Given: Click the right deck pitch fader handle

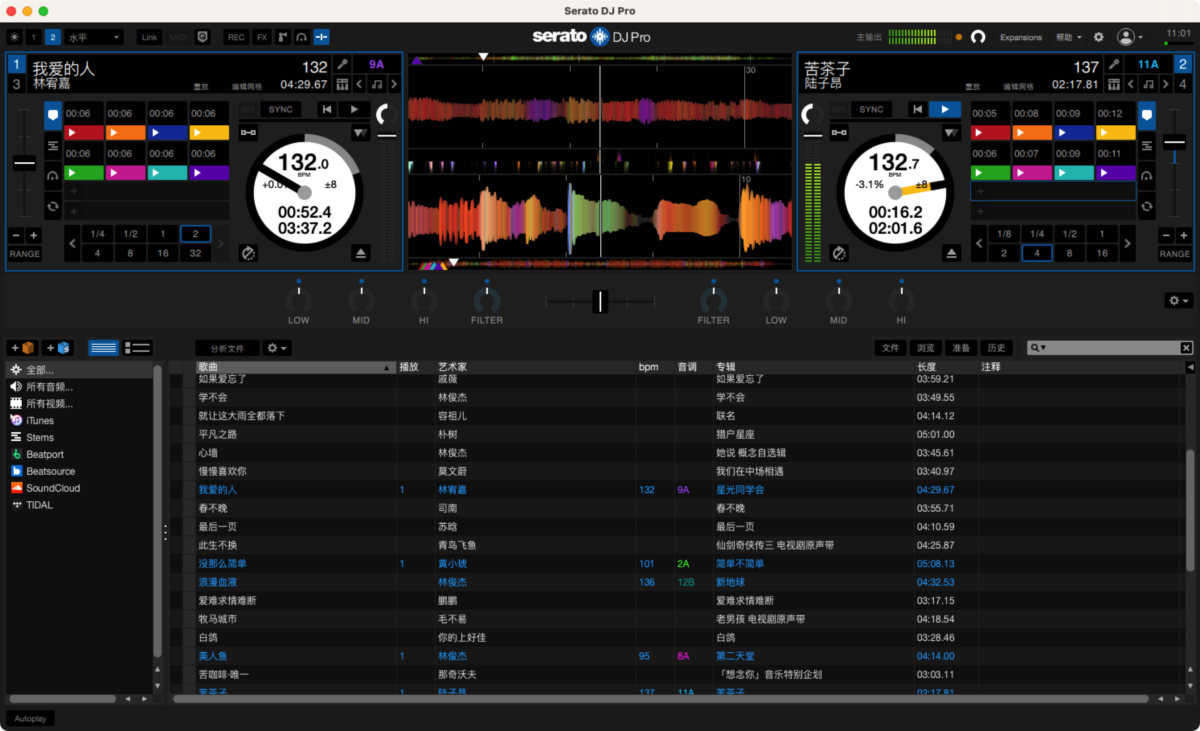Looking at the screenshot, I should [1175, 144].
